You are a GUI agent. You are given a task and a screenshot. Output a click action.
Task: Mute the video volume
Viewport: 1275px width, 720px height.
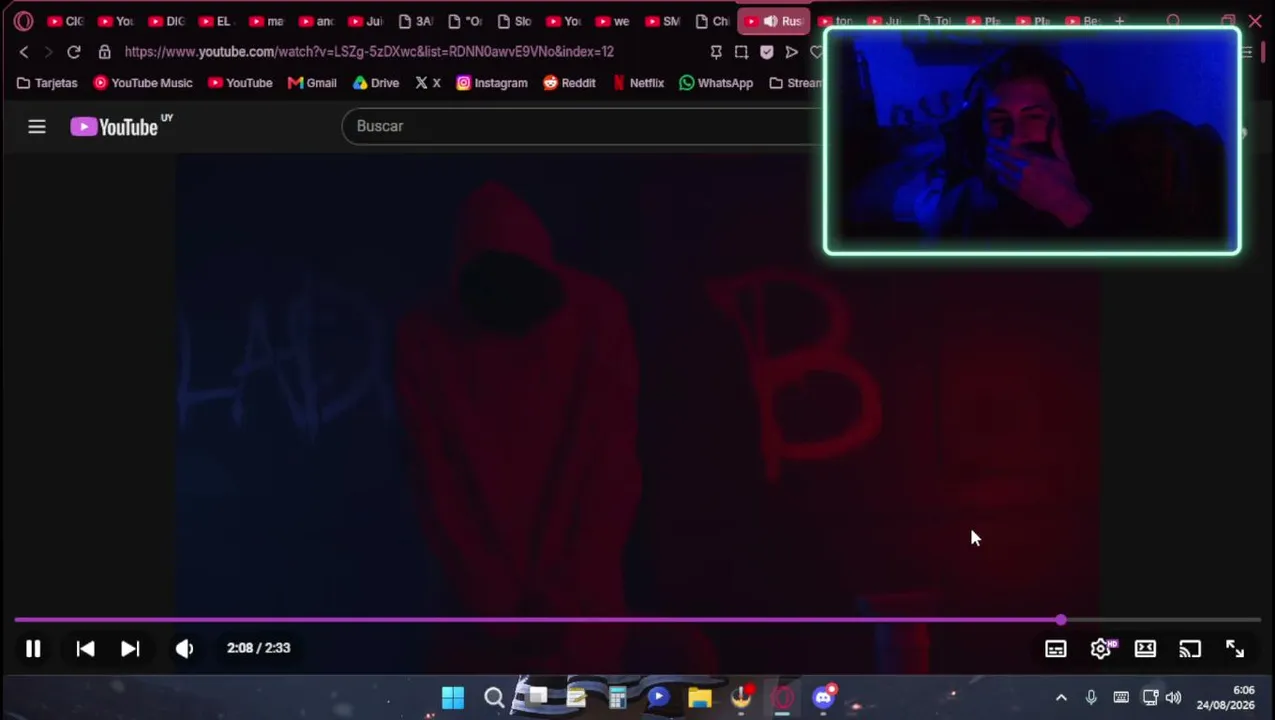184,649
